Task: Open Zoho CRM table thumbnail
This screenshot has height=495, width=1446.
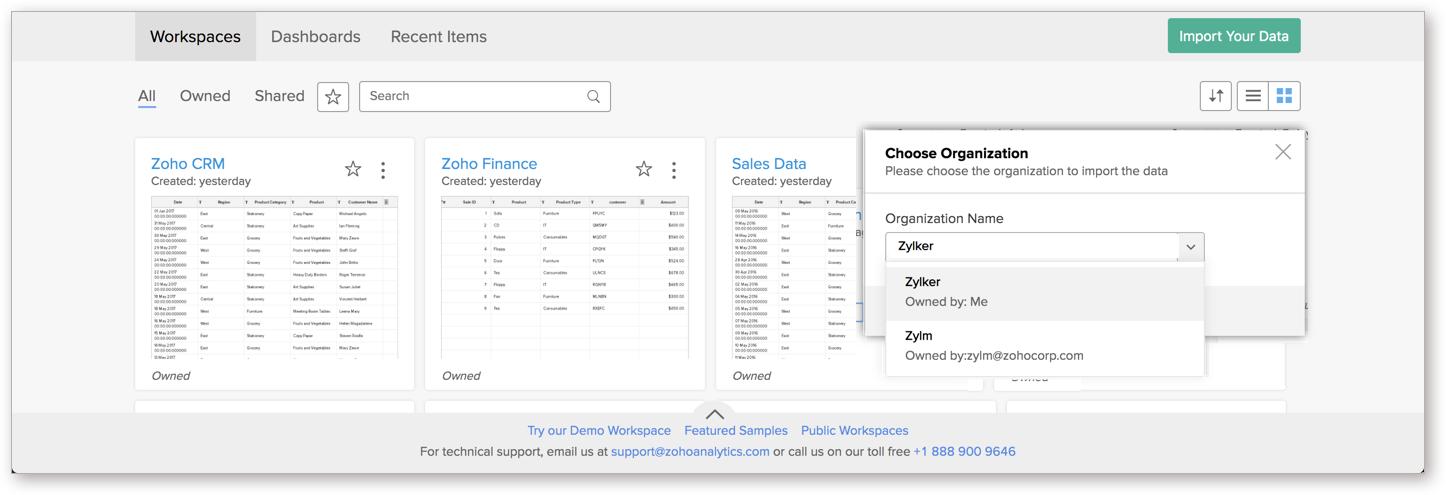Action: (x=274, y=277)
